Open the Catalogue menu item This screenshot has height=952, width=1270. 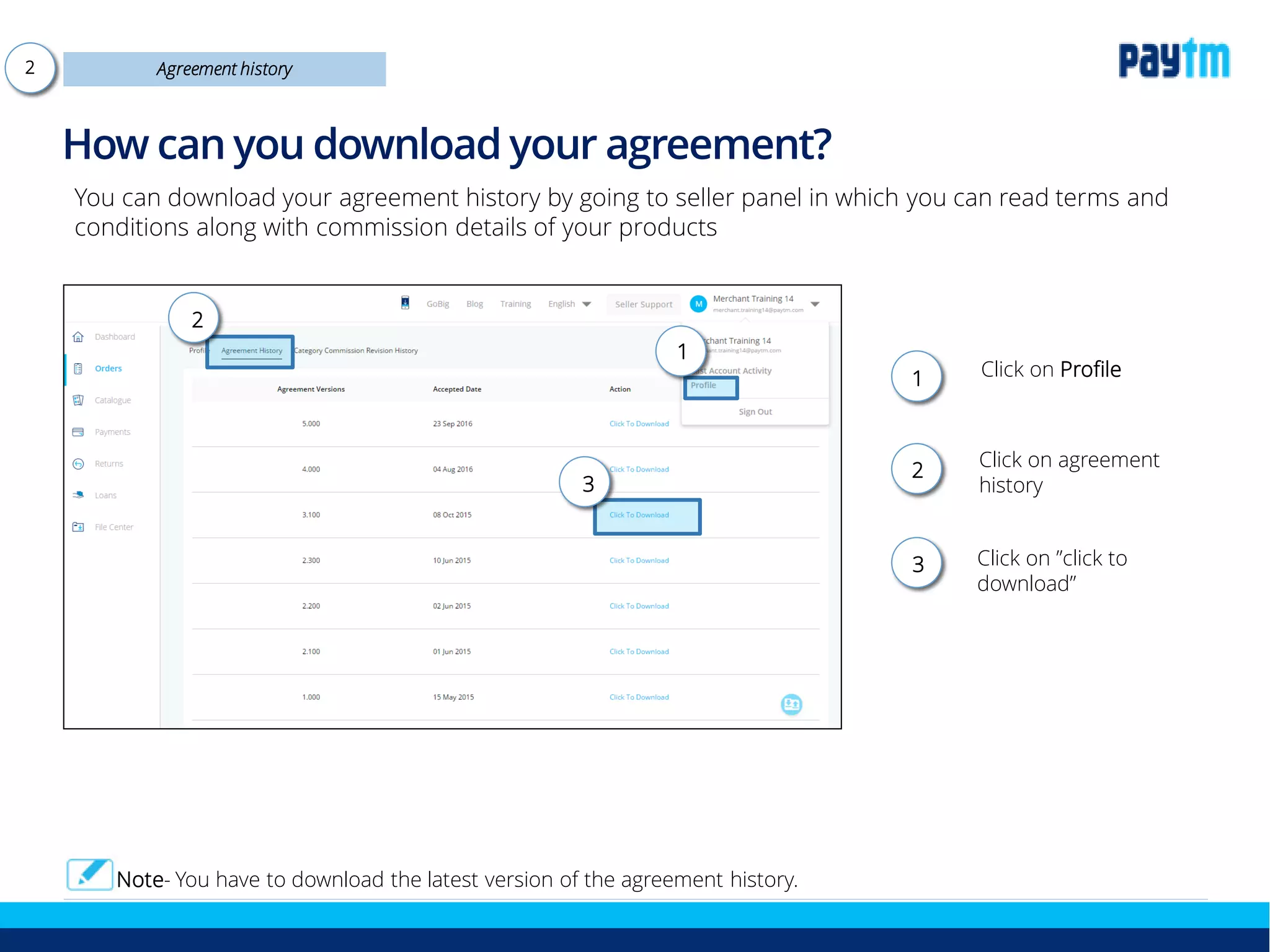[x=113, y=400]
